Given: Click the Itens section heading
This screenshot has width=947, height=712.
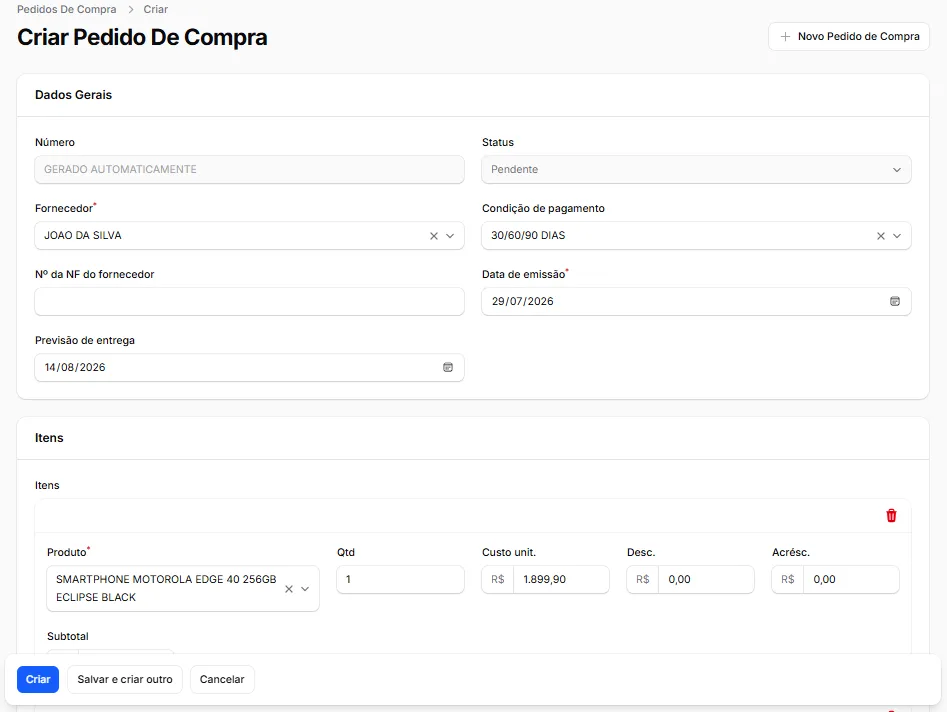Looking at the screenshot, I should pyautogui.click(x=49, y=438).
